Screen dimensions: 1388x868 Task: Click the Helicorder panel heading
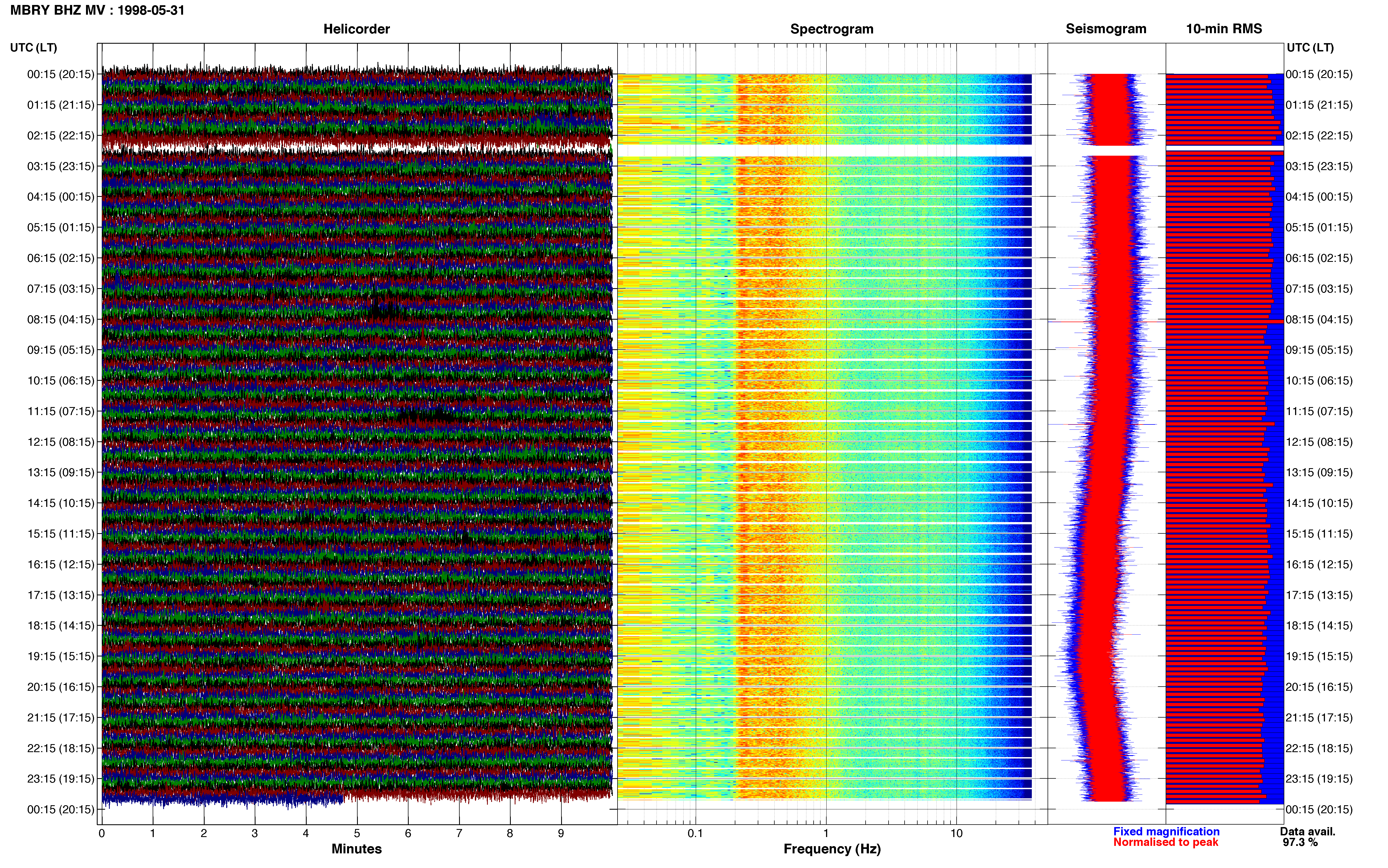356,29
